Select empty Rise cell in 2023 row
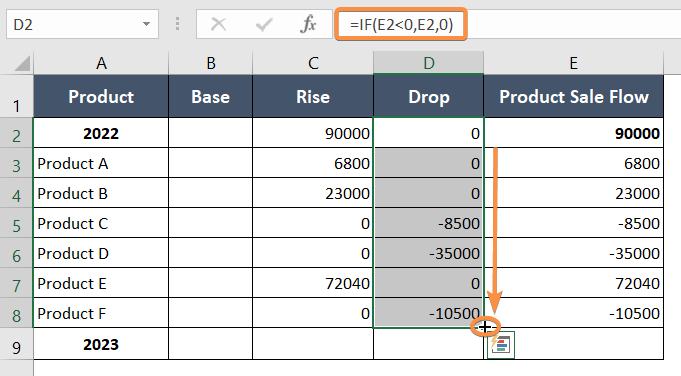 (313, 344)
